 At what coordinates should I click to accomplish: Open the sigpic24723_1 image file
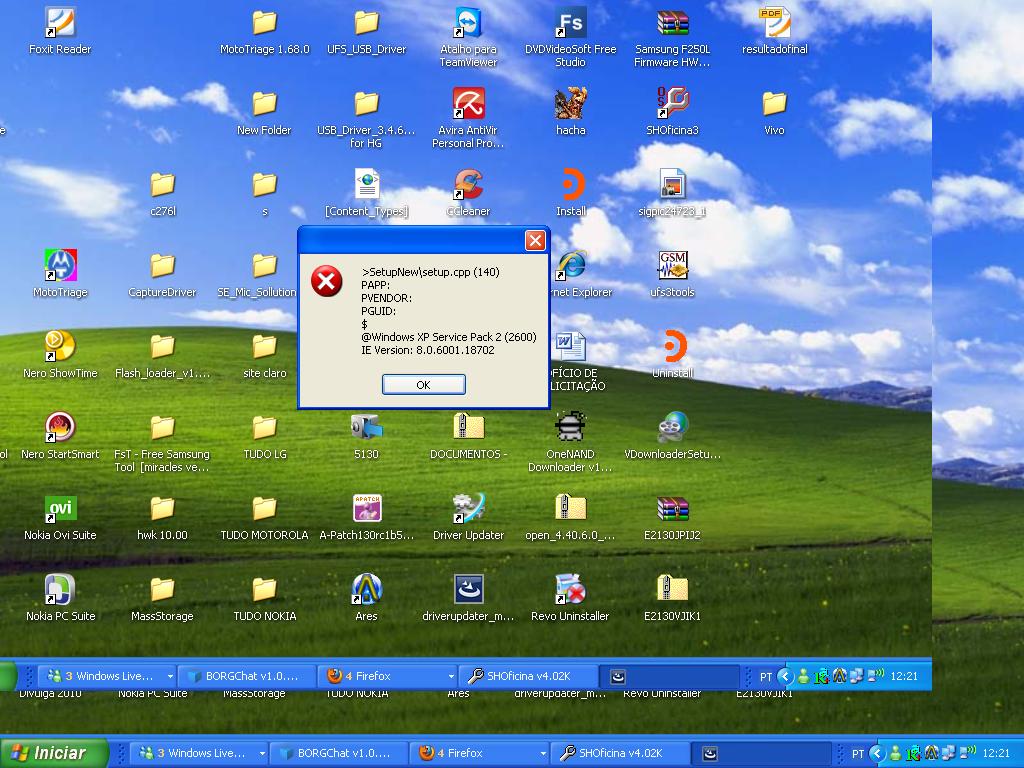[673, 184]
